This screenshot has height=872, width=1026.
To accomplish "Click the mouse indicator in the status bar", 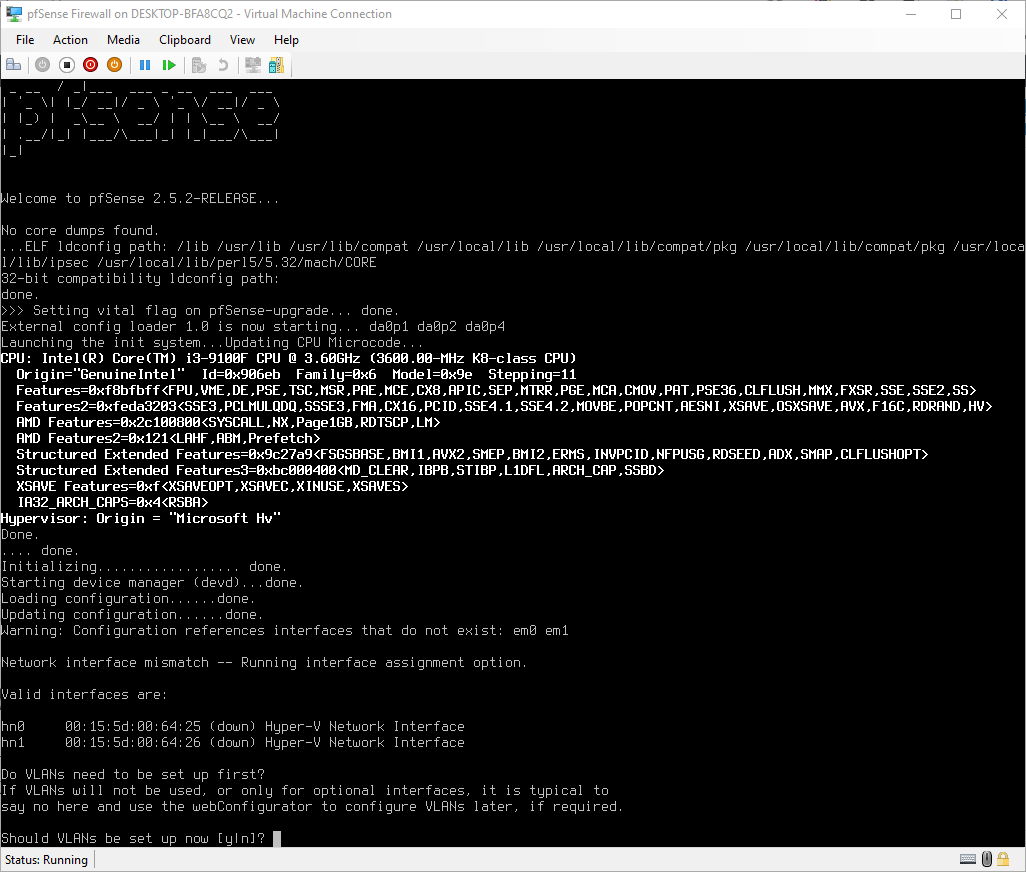I will (987, 859).
